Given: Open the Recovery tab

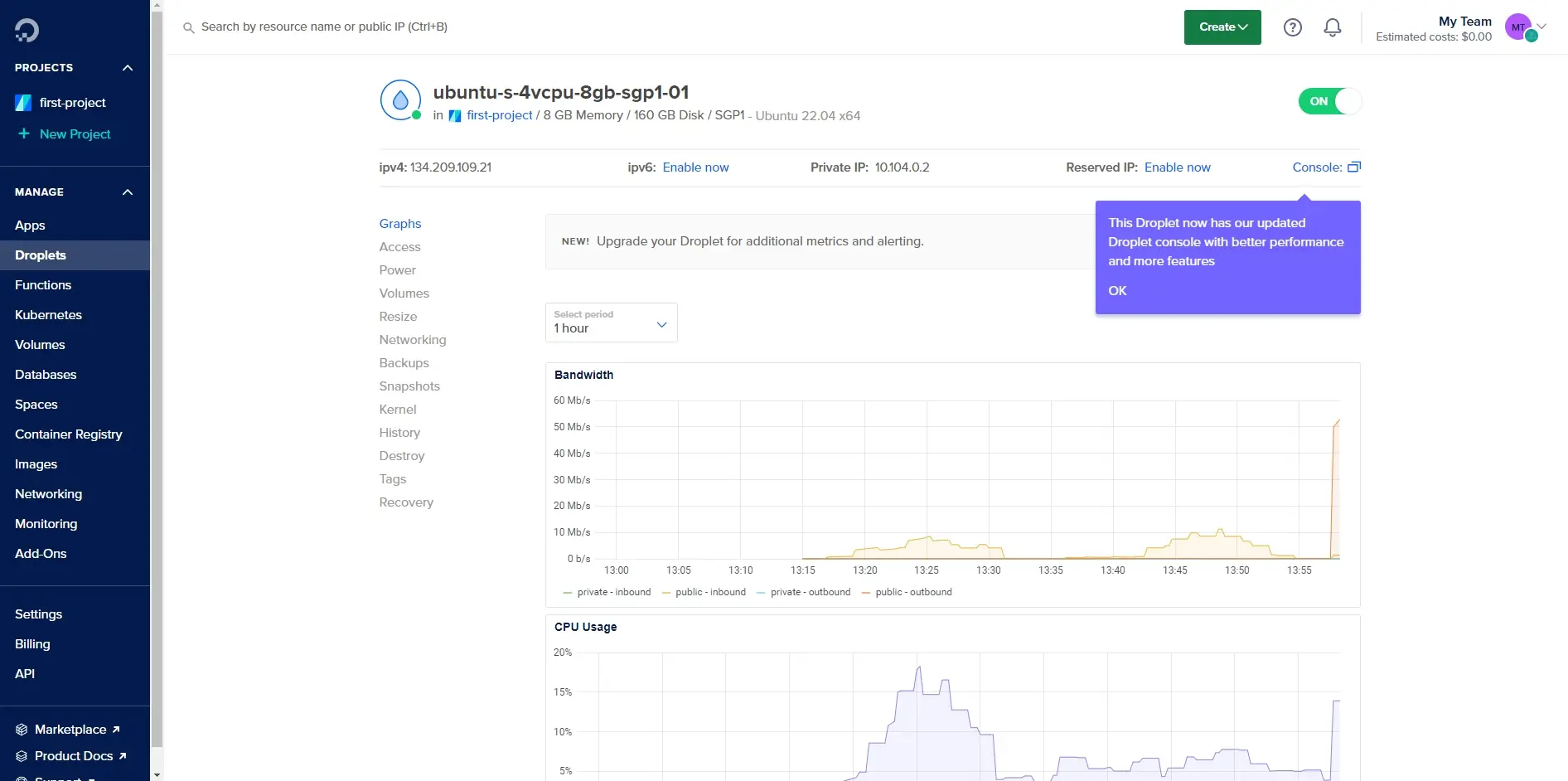Looking at the screenshot, I should point(406,502).
